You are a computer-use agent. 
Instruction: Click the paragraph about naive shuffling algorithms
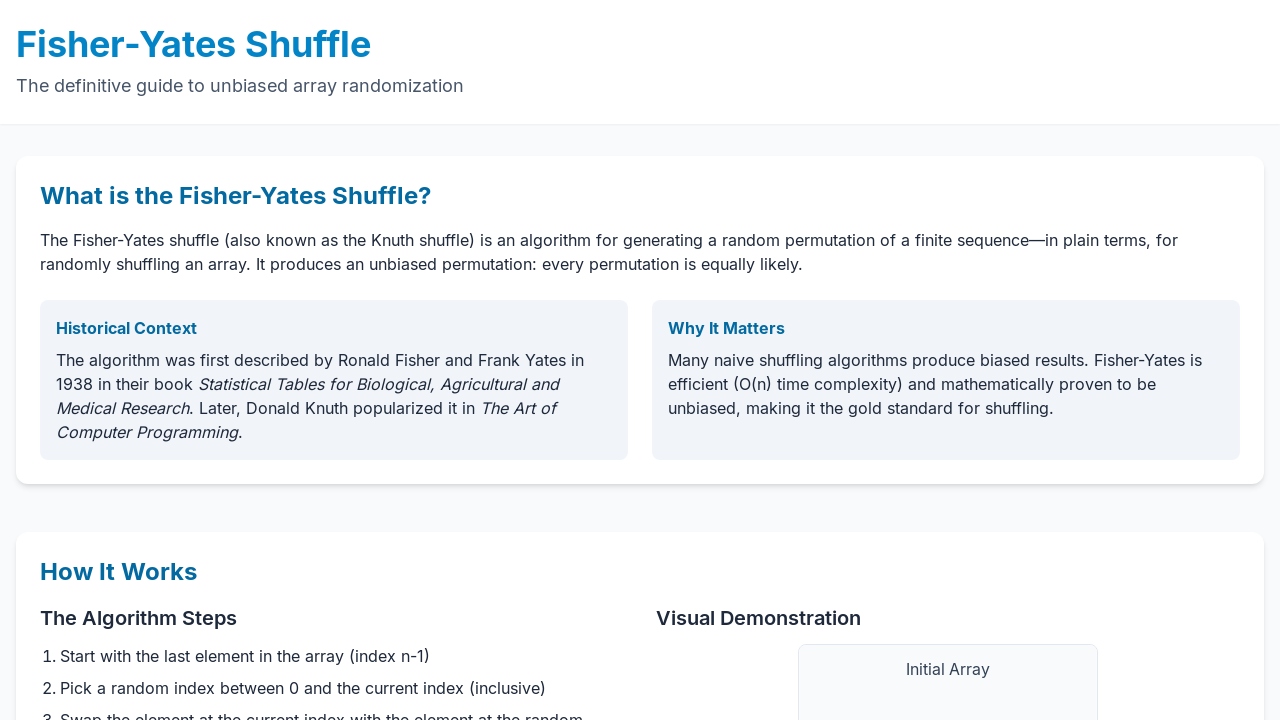(935, 384)
